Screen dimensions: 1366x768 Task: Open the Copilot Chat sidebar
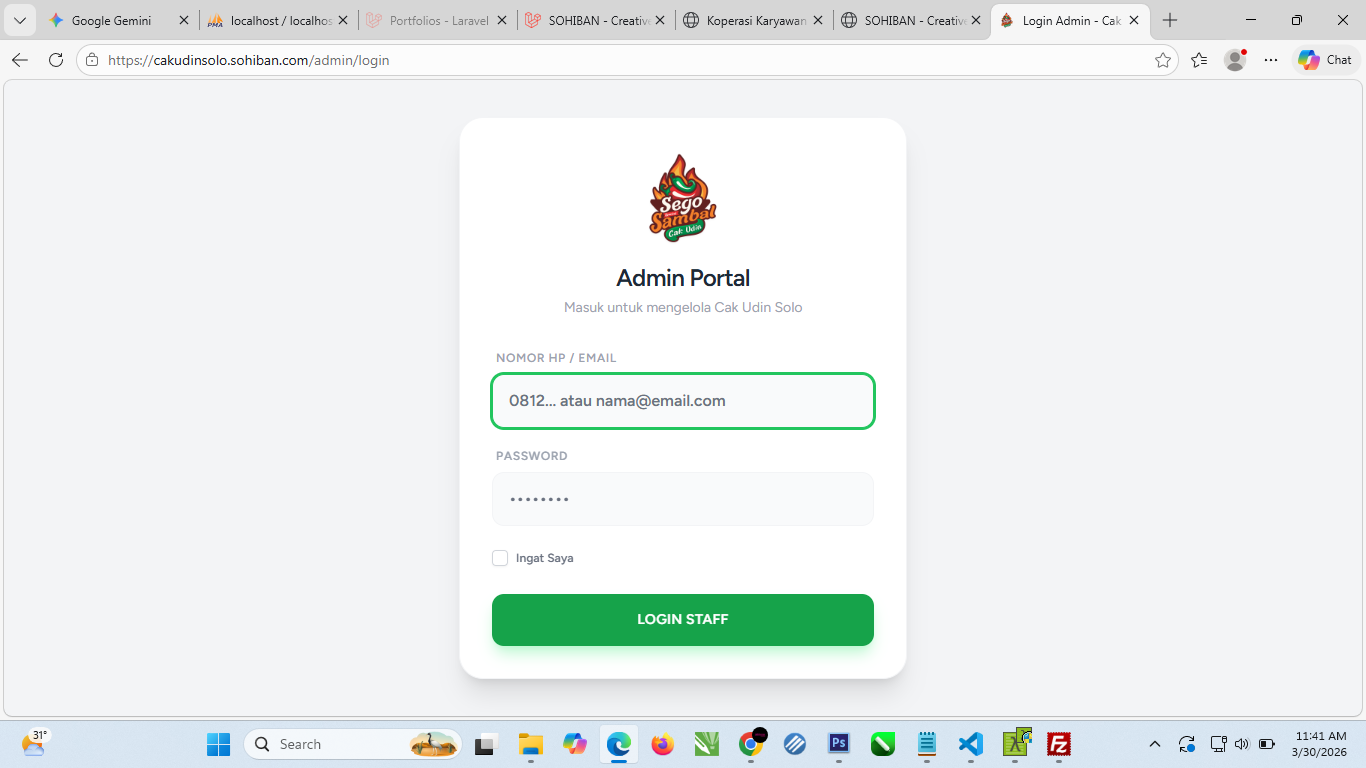point(1325,60)
